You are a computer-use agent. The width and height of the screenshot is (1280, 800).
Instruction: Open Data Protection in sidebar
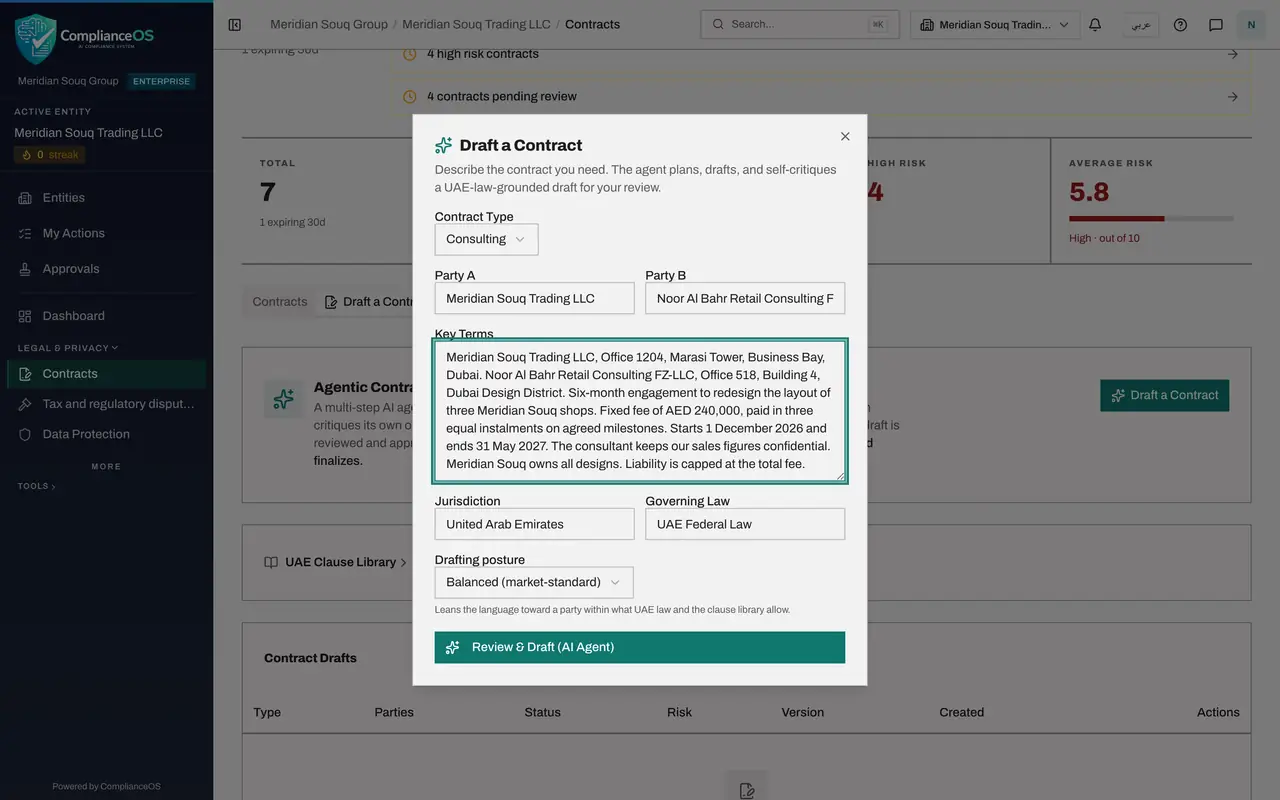point(106,434)
